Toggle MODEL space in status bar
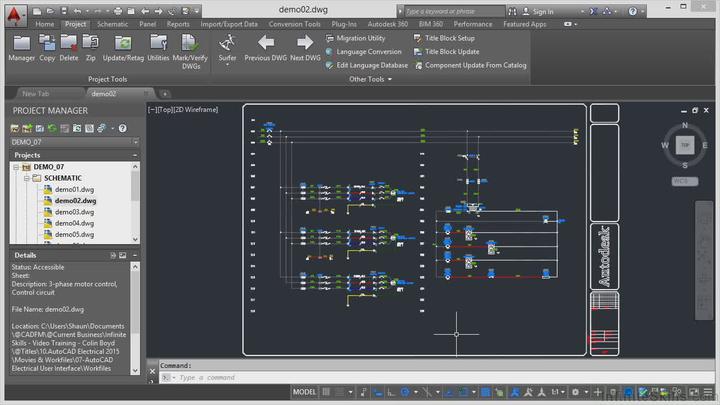720x405 pixels. coord(304,392)
